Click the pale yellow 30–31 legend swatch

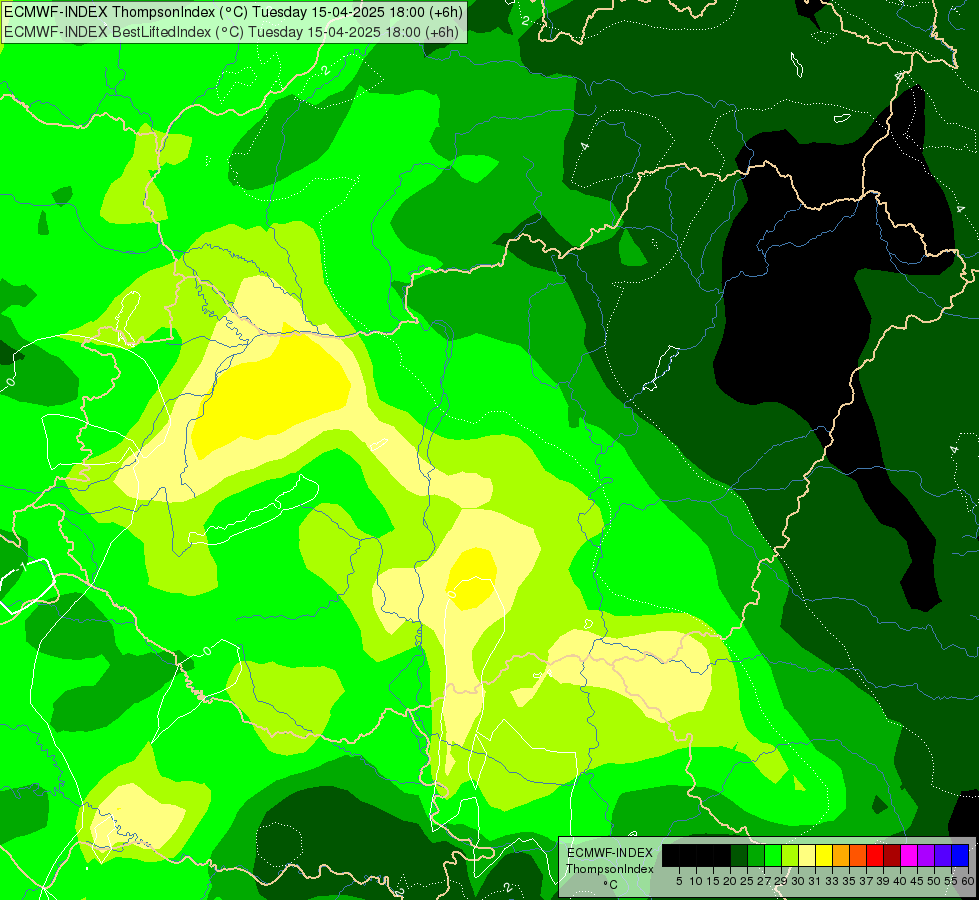tap(807, 855)
